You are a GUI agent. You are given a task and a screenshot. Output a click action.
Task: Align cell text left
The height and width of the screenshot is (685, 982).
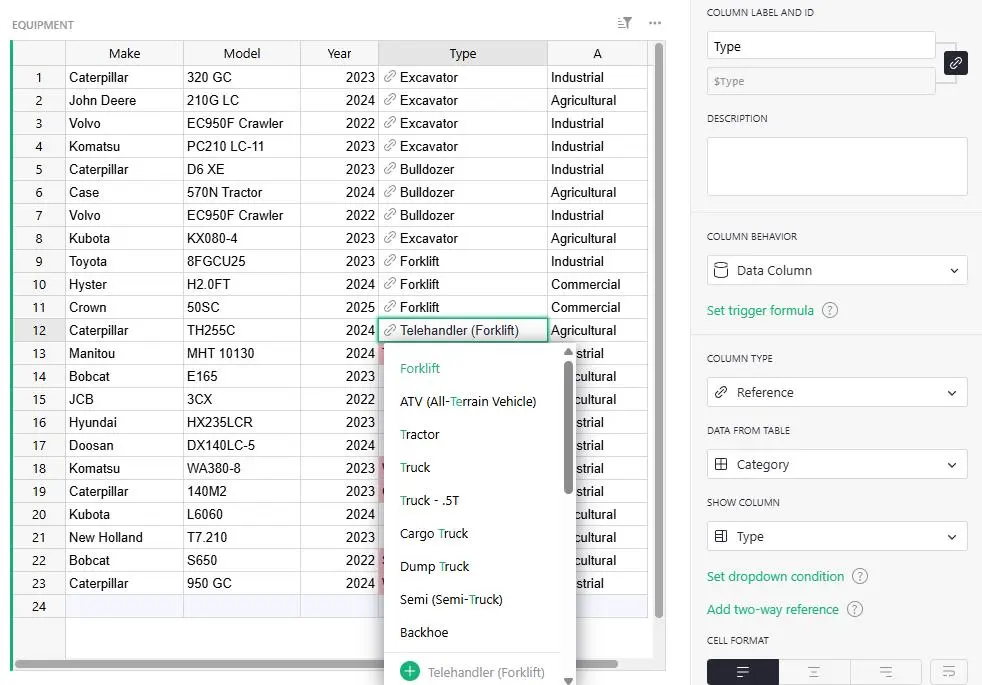click(743, 672)
